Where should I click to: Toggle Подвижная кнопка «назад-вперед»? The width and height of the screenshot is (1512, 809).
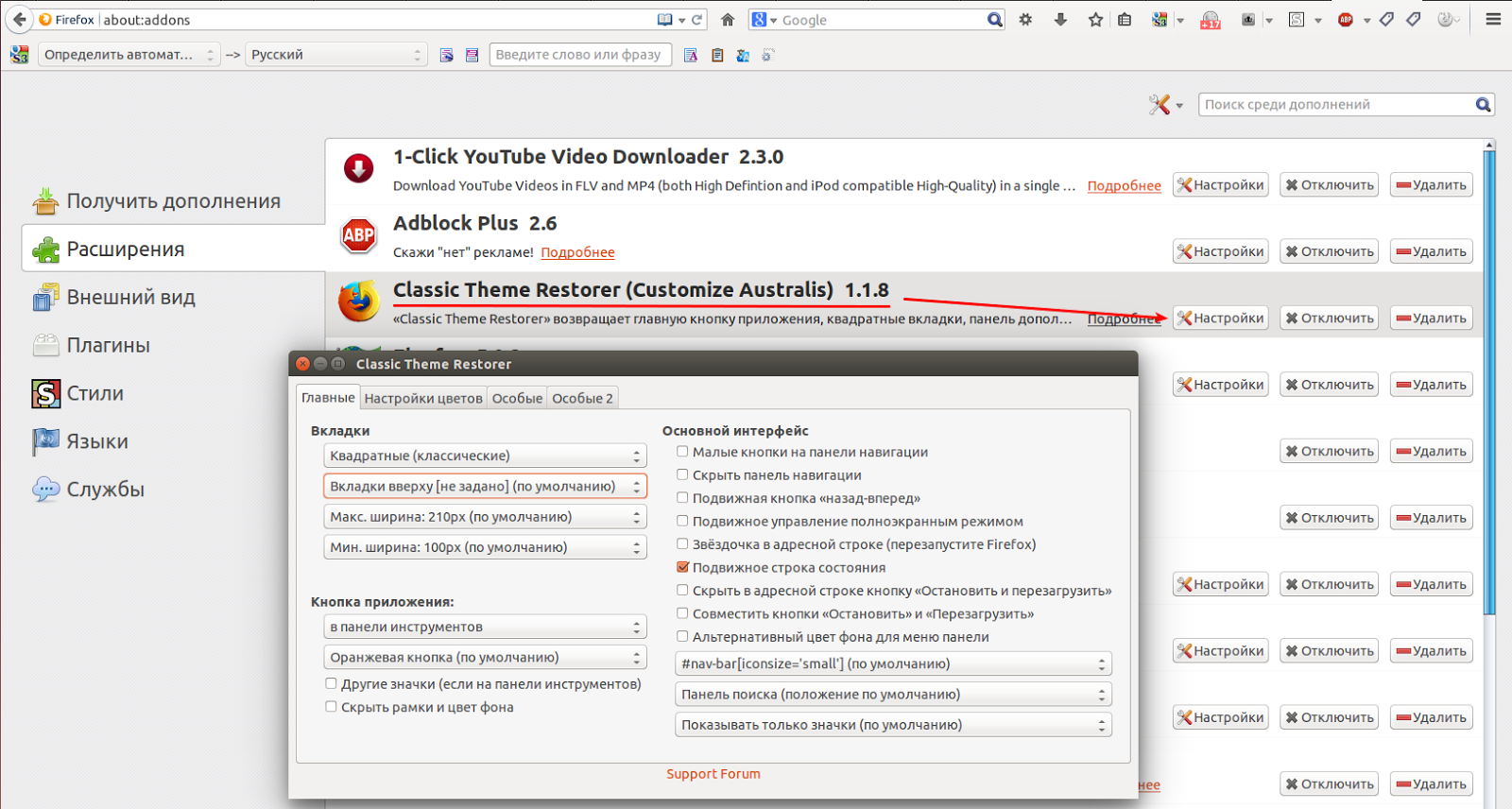click(682, 497)
